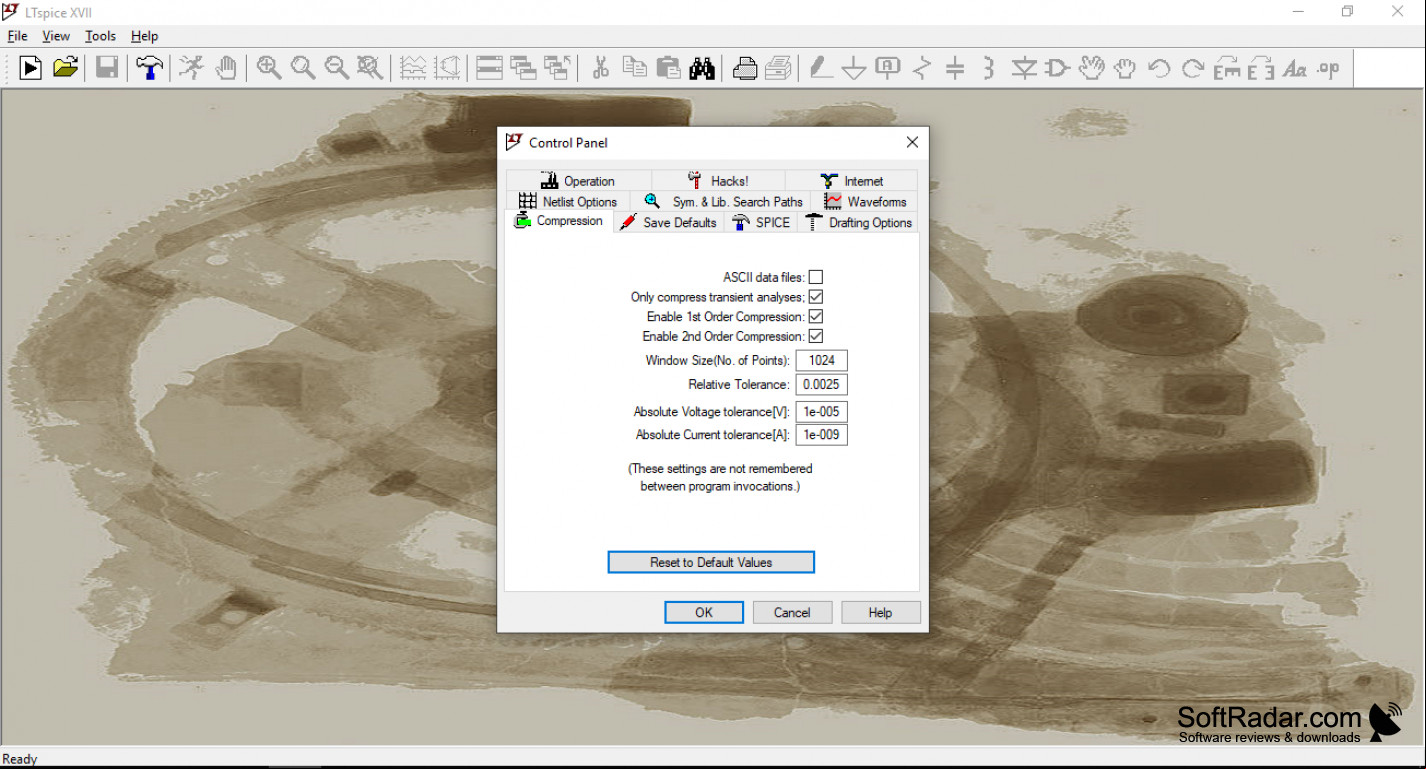The height and width of the screenshot is (769, 1426).
Task: Select the Label Net tool
Action: (887, 68)
